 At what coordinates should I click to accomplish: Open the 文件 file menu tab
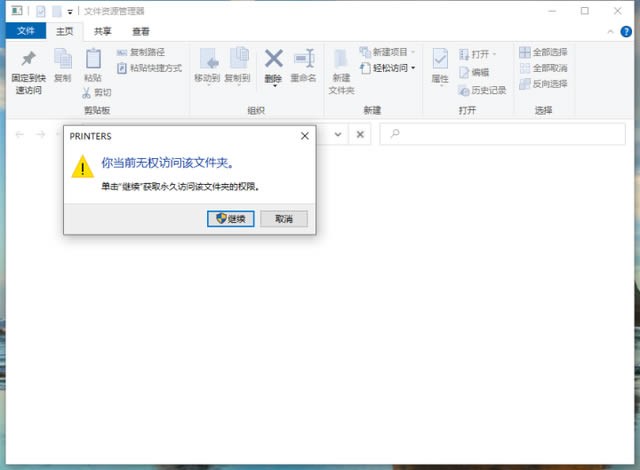click(25, 31)
